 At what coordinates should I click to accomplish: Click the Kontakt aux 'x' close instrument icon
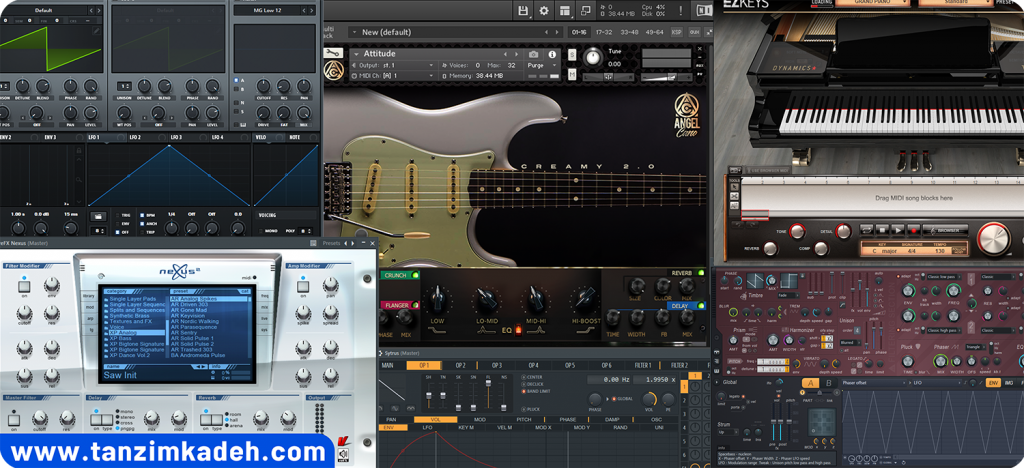(x=700, y=50)
